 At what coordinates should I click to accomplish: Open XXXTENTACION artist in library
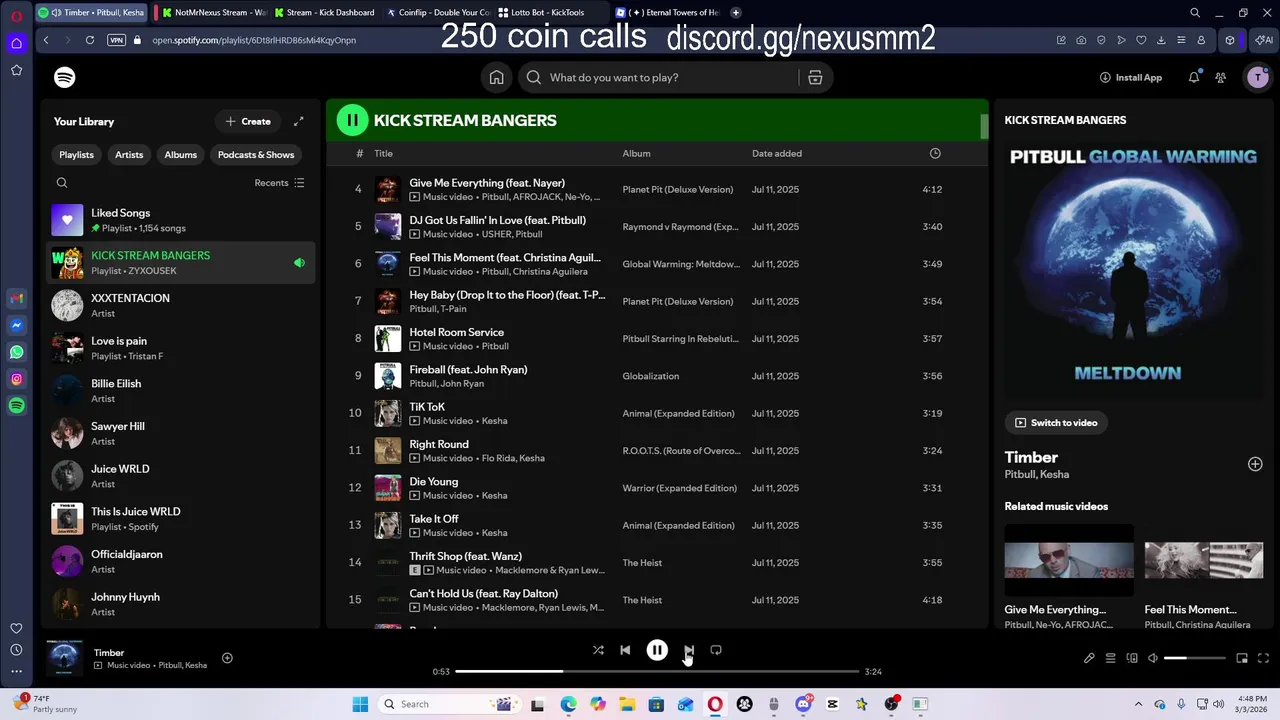181,305
